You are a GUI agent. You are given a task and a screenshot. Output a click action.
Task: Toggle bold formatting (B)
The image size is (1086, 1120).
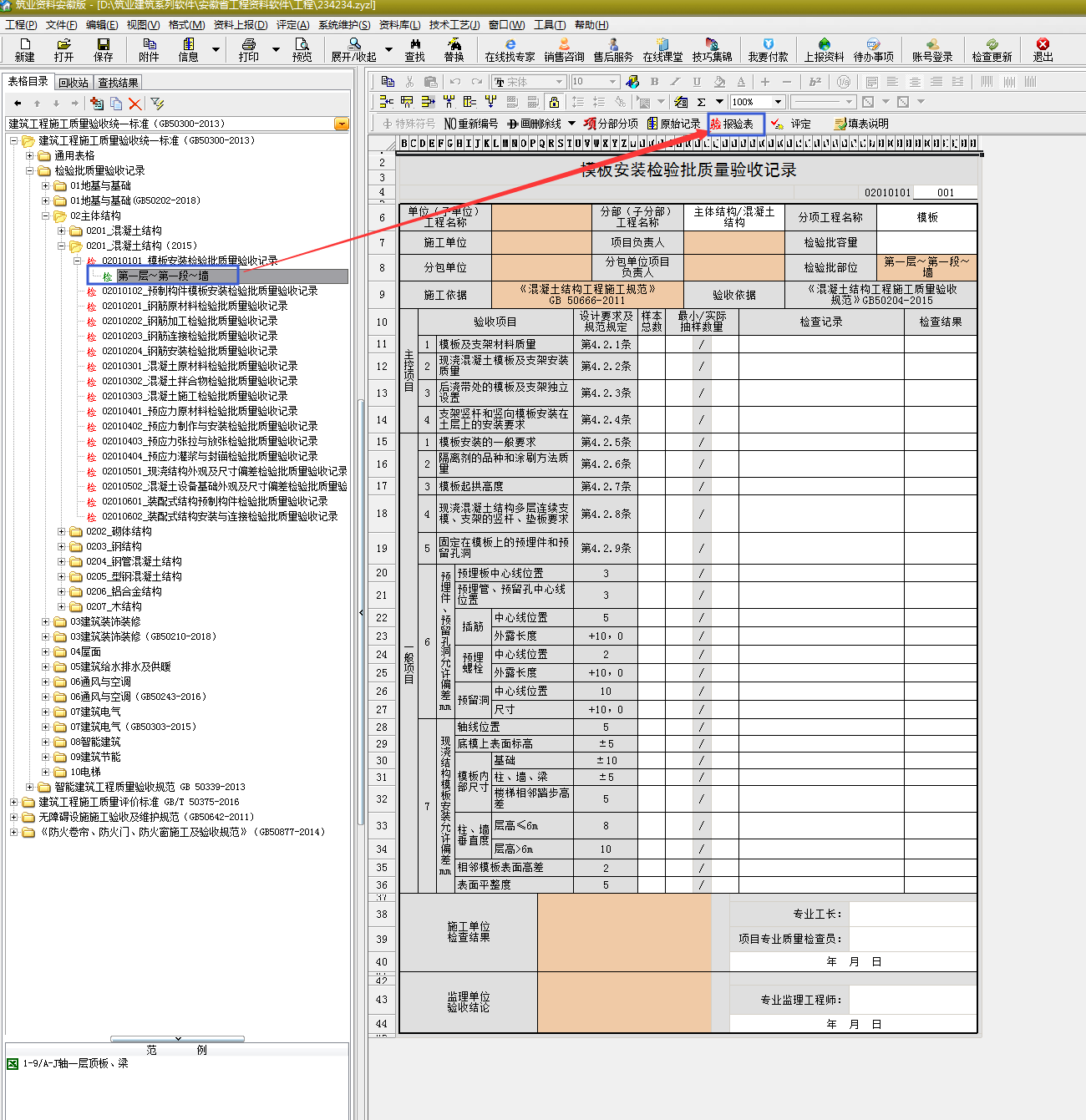pyautogui.click(x=654, y=82)
